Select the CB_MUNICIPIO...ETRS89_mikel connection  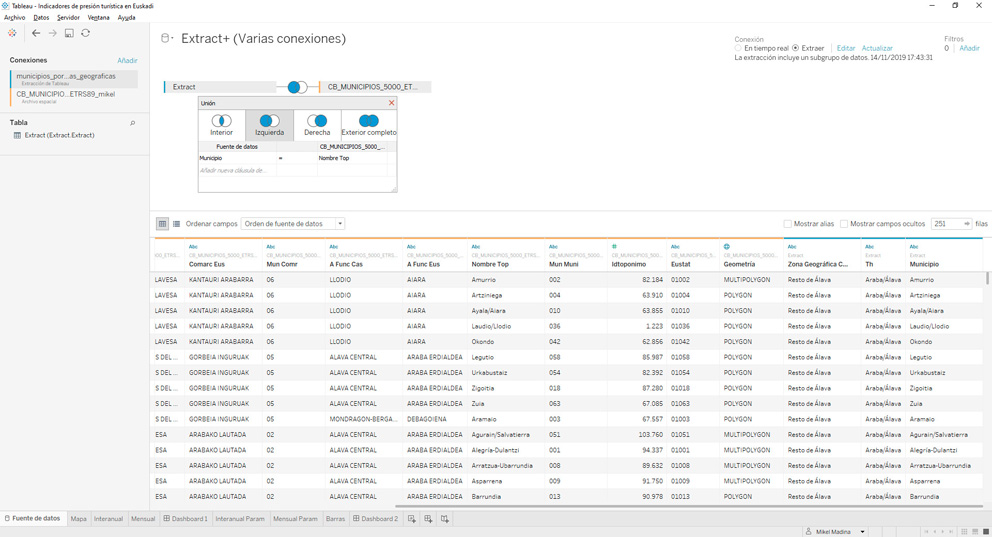coord(73,97)
